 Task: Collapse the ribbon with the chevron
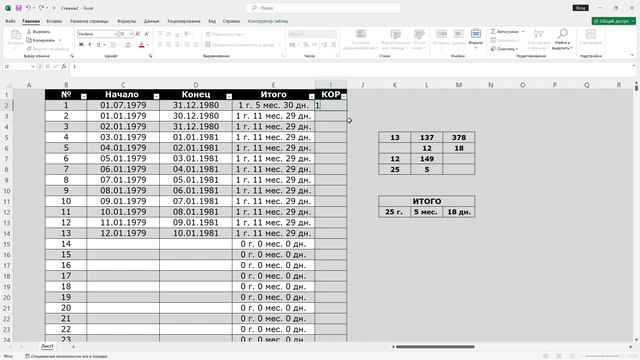tap(632, 56)
